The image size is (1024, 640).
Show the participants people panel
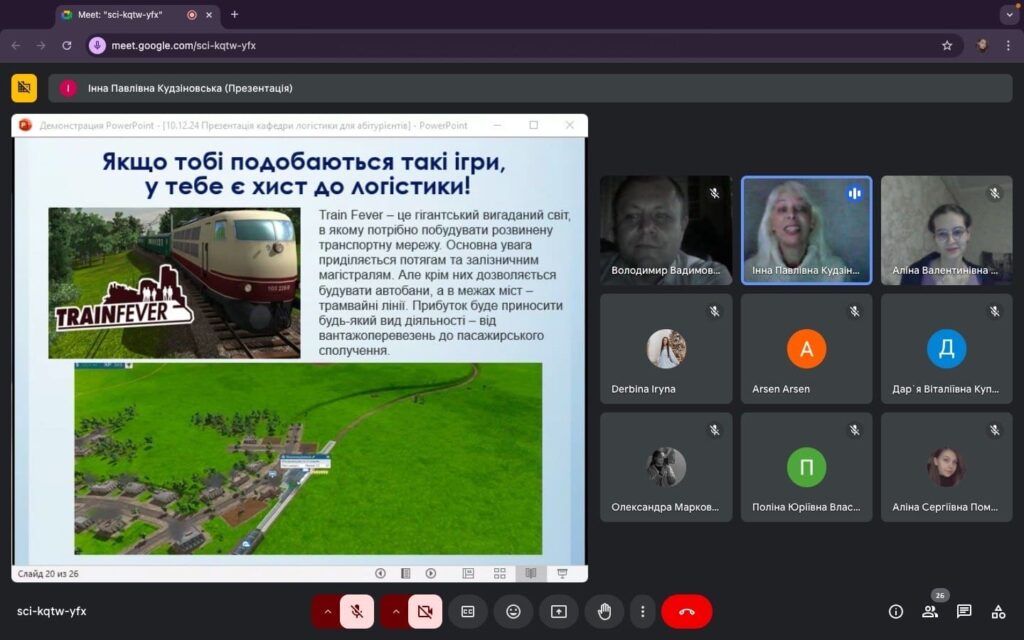[x=930, y=612]
